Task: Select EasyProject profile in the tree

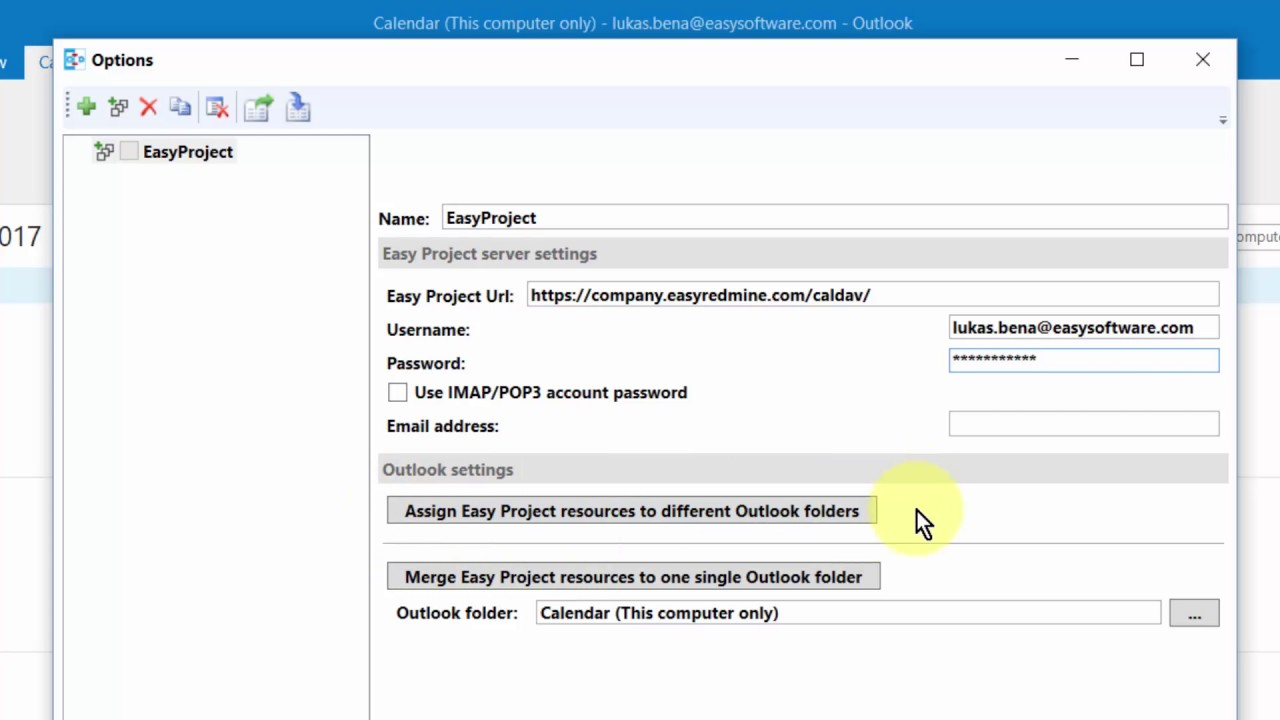Action: pyautogui.click(x=188, y=152)
